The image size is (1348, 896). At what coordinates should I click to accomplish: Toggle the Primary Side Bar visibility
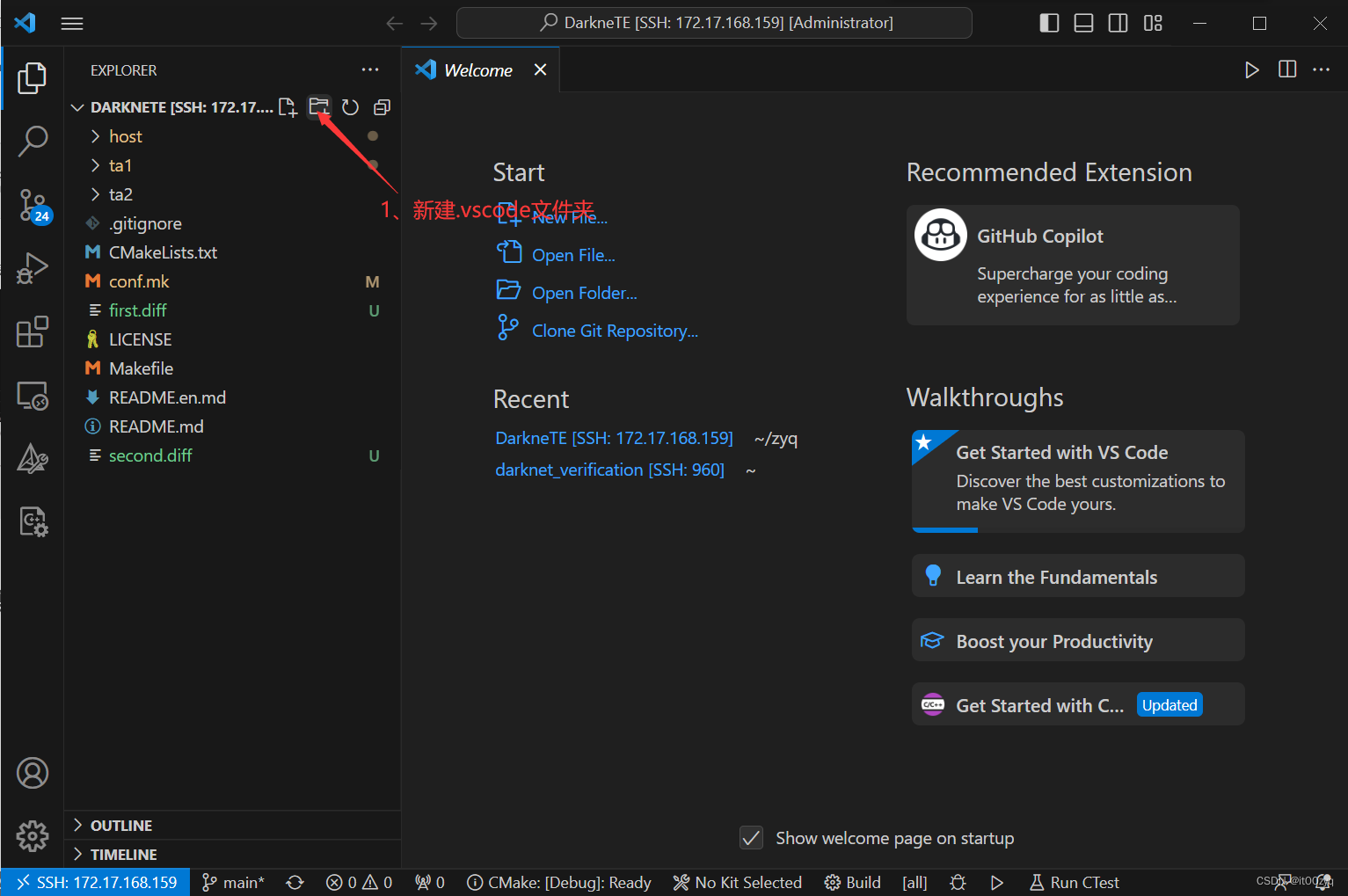click(1049, 23)
